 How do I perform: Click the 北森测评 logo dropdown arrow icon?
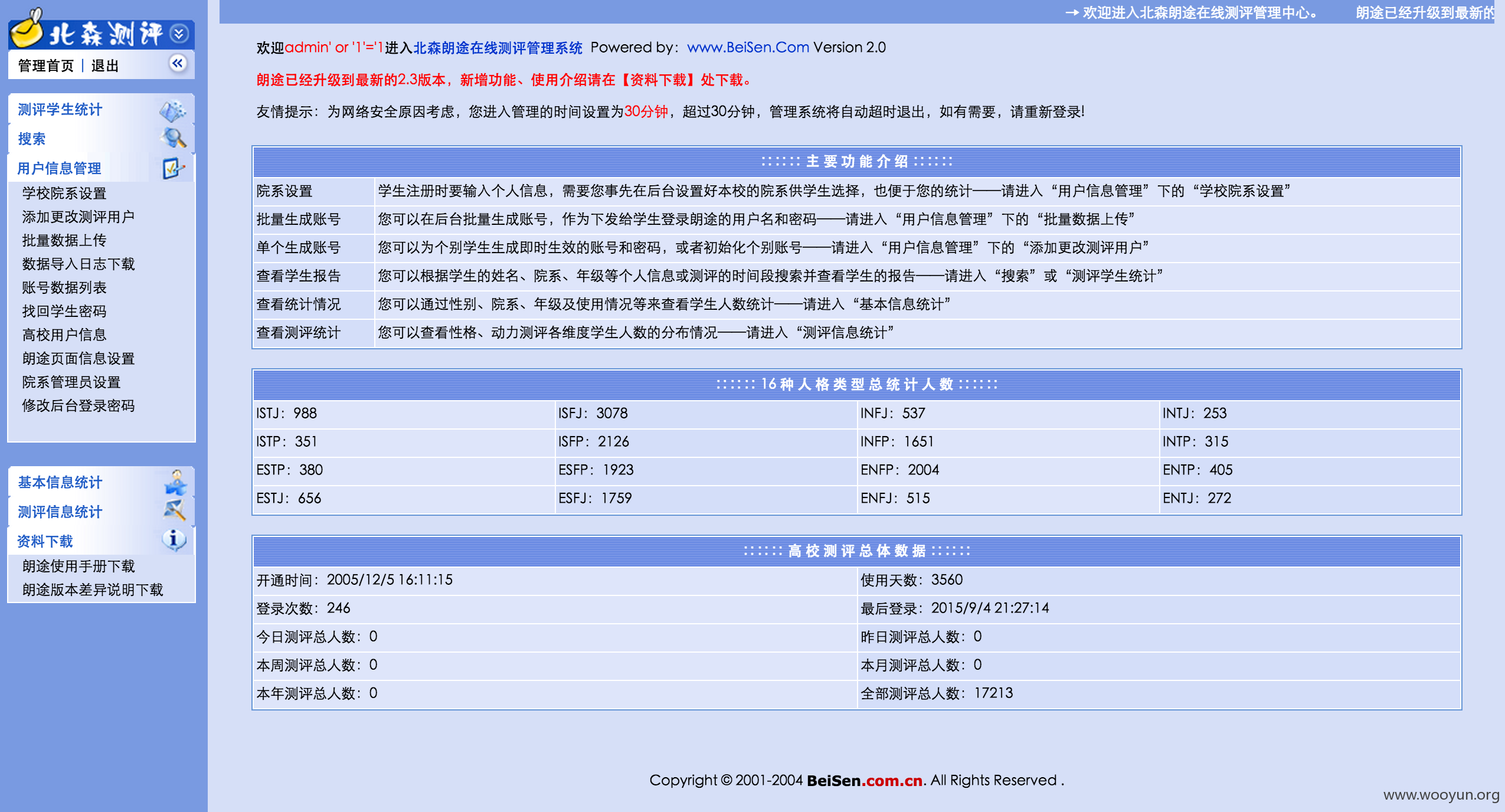179,34
